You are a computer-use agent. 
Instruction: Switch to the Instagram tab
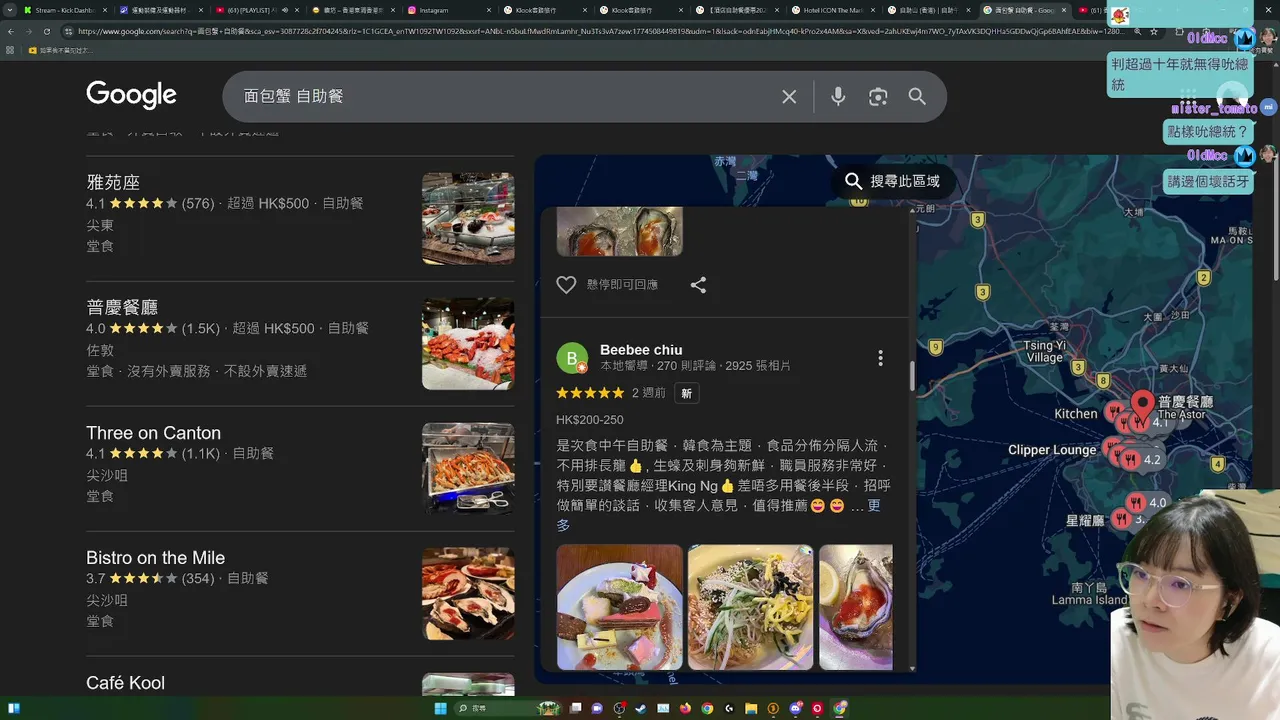pyautogui.click(x=449, y=10)
